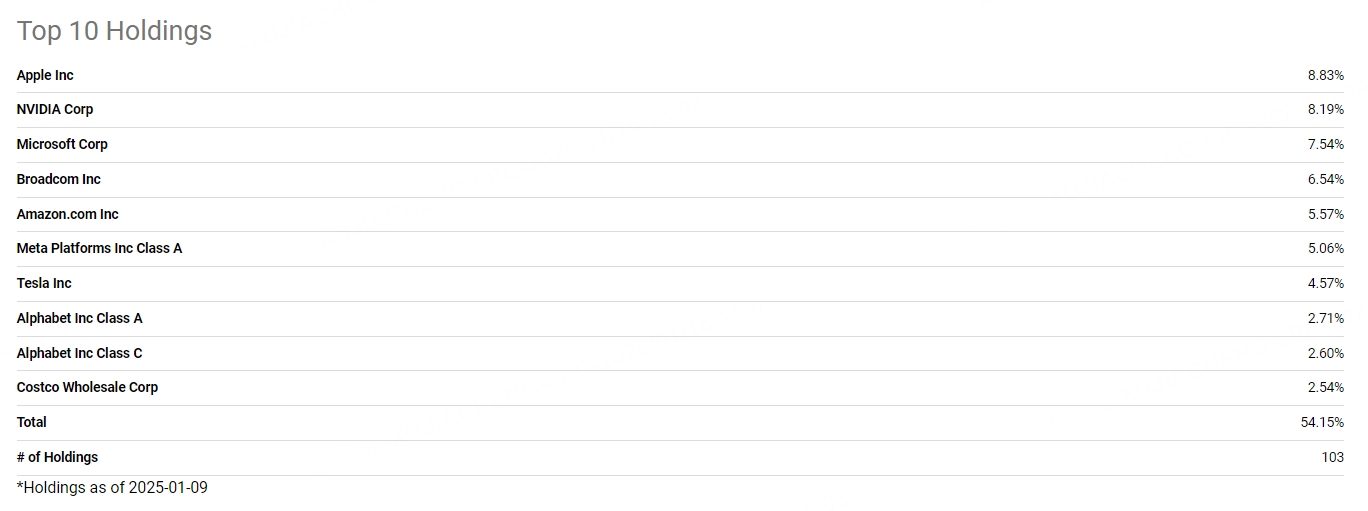Click the Apple Inc holding name
The width and height of the screenshot is (1368, 511).
[45, 75]
